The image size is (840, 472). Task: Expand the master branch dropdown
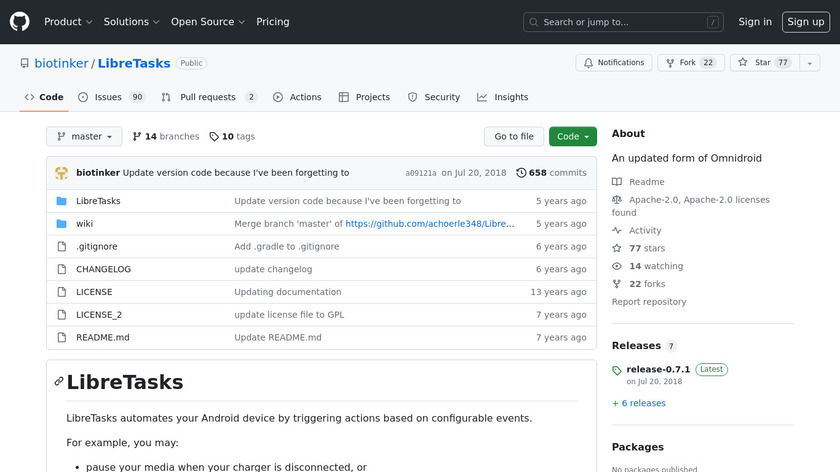pyautogui.click(x=84, y=137)
